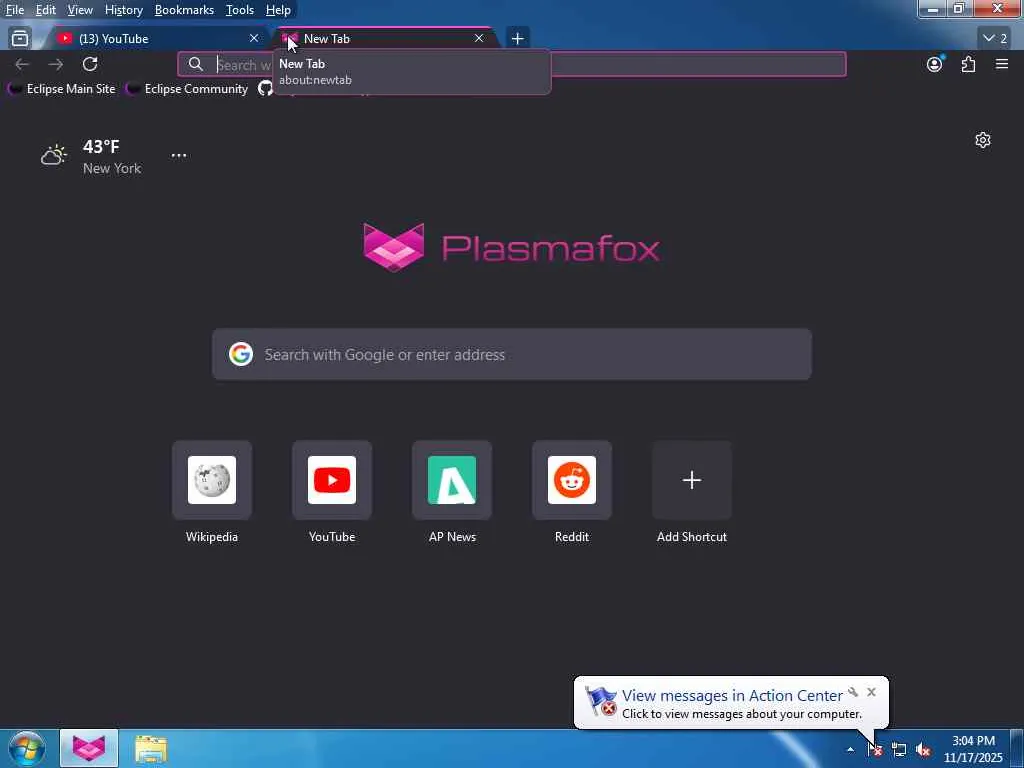Open Windows Explorer from the taskbar
This screenshot has width=1024, height=768.
click(151, 749)
